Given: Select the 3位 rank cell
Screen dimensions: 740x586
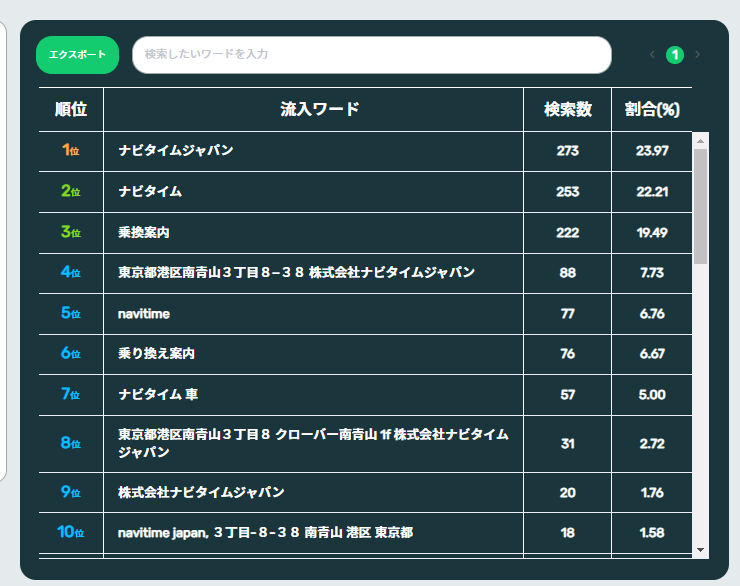Looking at the screenshot, I should (71, 232).
